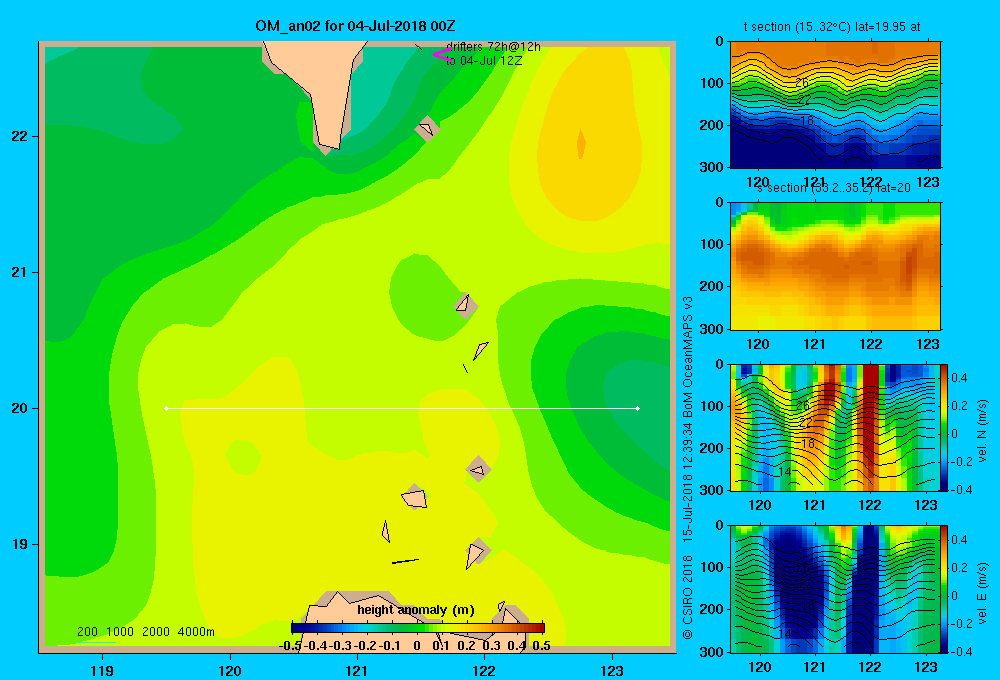Click longitude 123 under vel. E section
The image size is (1000, 680).
click(x=927, y=667)
